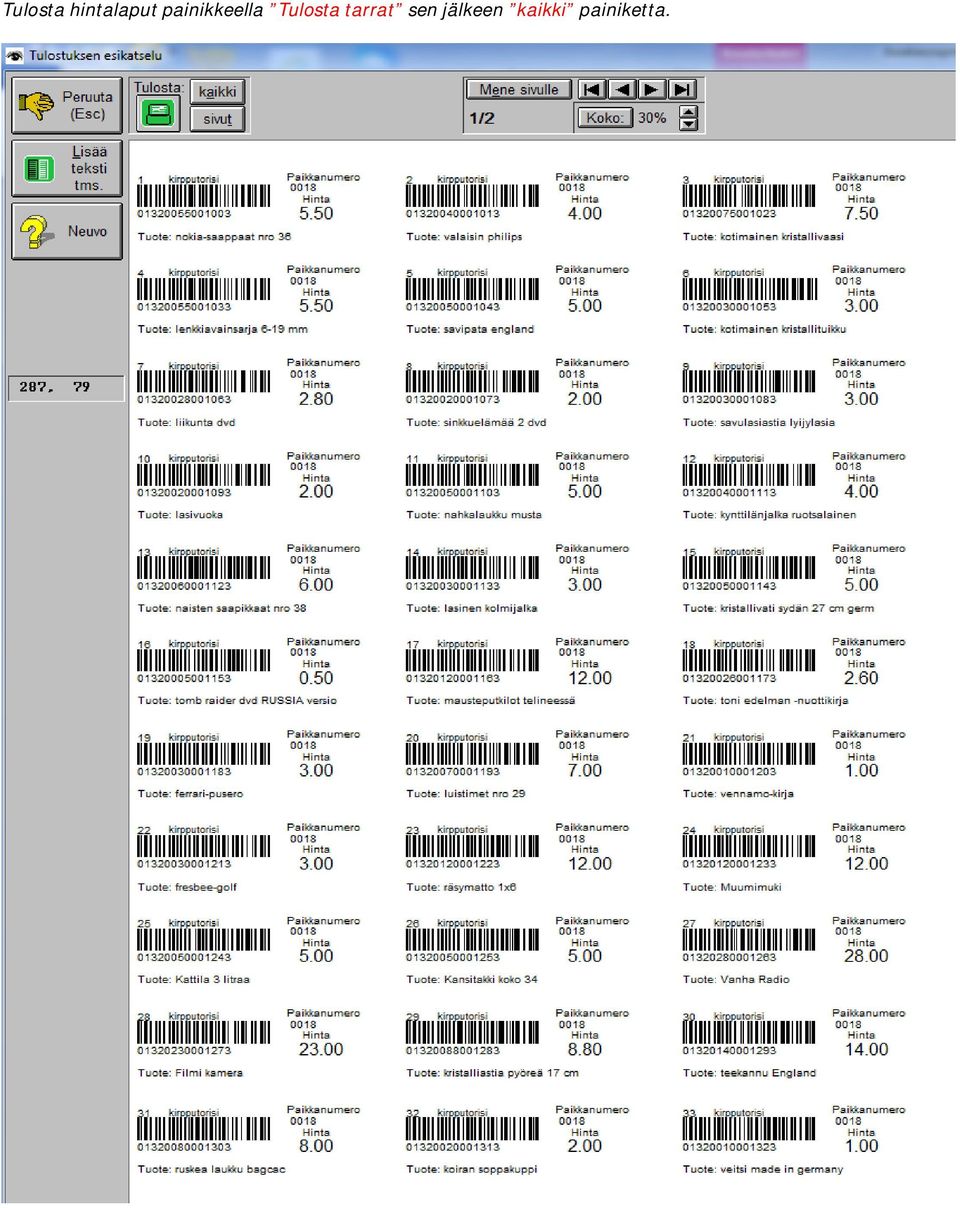The width and height of the screenshot is (960, 1208).
Task: Jump to the first page of the preview
Action: [x=592, y=89]
